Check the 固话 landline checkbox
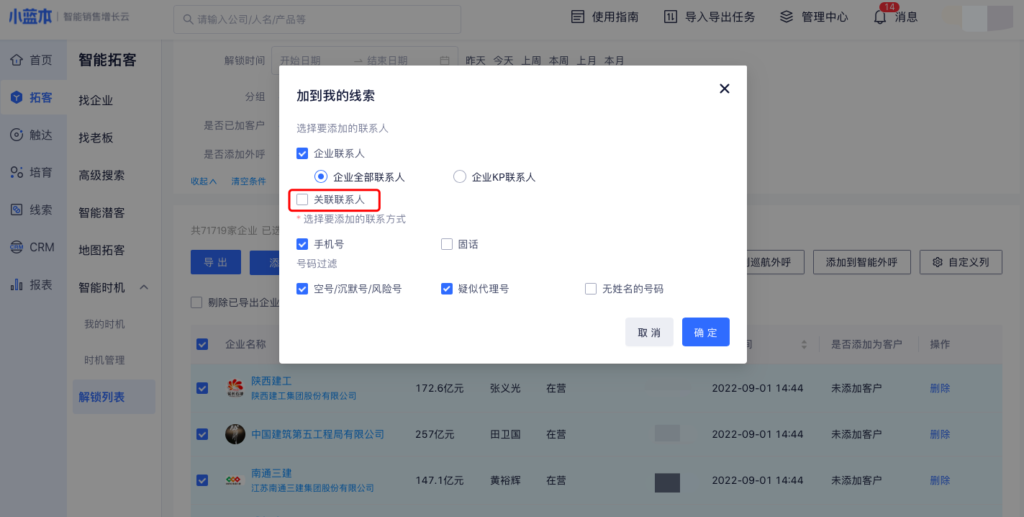Screen dimensions: 1024x517 click(447, 244)
